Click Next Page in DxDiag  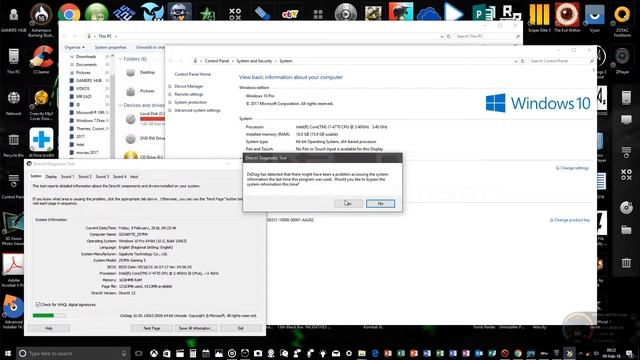click(152, 328)
